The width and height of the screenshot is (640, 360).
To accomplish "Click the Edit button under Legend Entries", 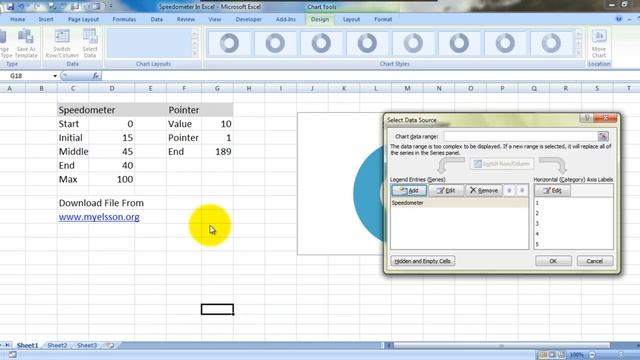I will pyautogui.click(x=445, y=191).
